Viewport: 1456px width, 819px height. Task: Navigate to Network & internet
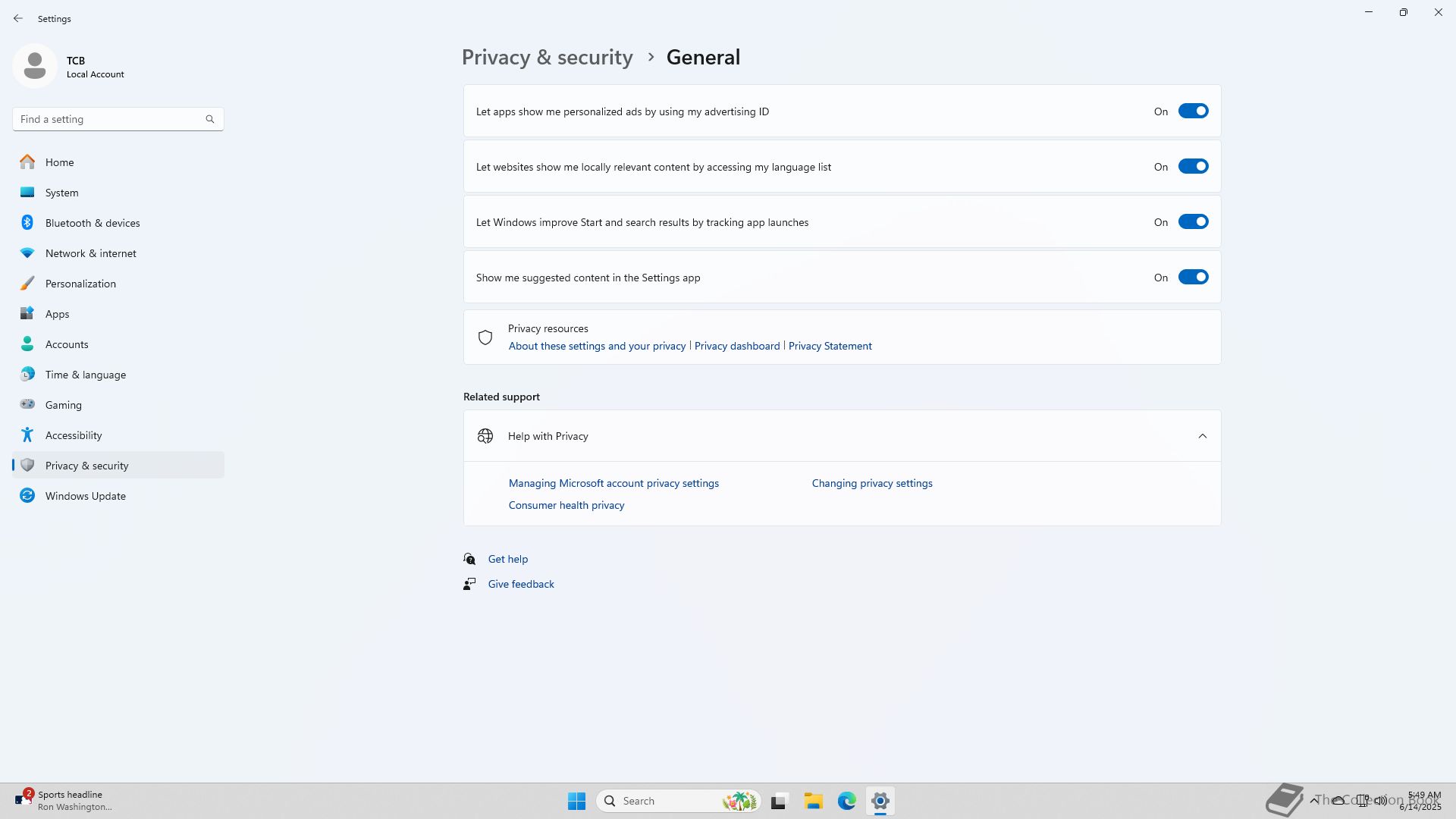tap(90, 253)
